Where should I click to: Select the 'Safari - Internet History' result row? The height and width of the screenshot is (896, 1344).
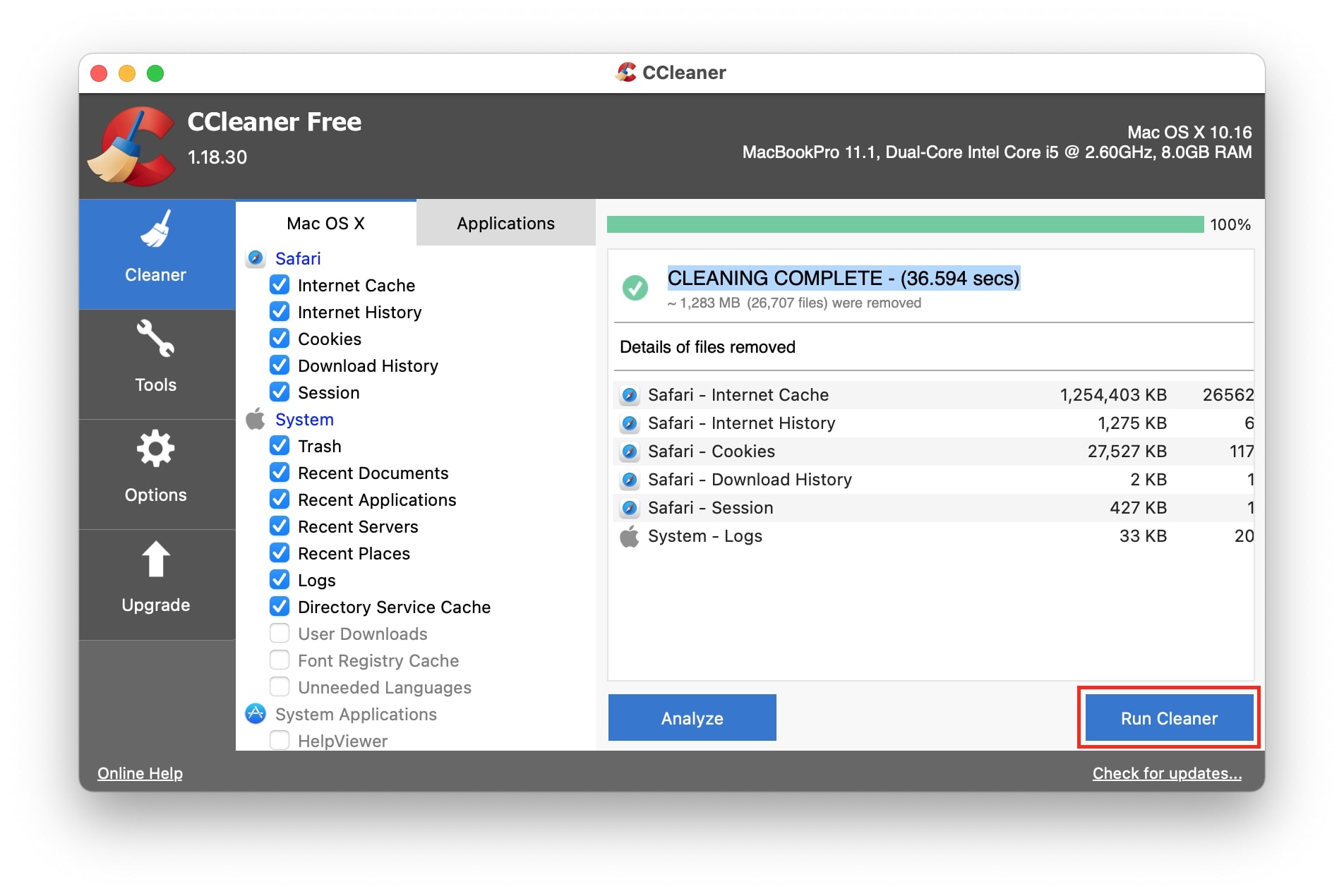click(x=934, y=423)
